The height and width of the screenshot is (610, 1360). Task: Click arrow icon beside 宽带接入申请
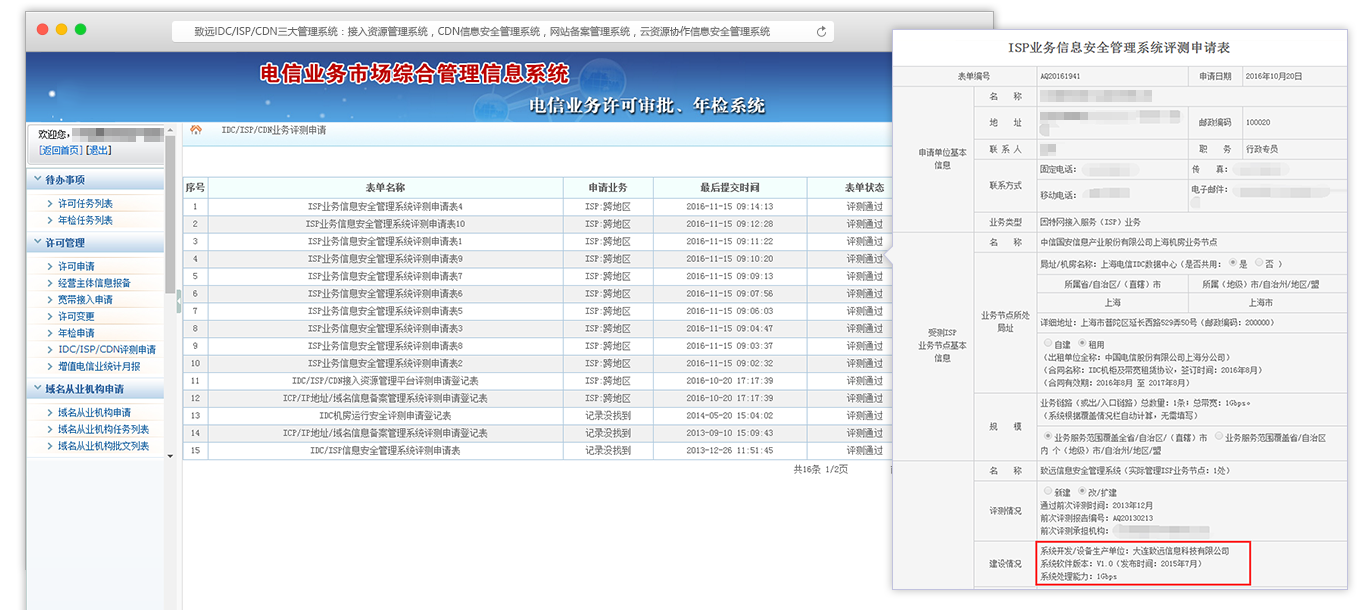(49, 300)
